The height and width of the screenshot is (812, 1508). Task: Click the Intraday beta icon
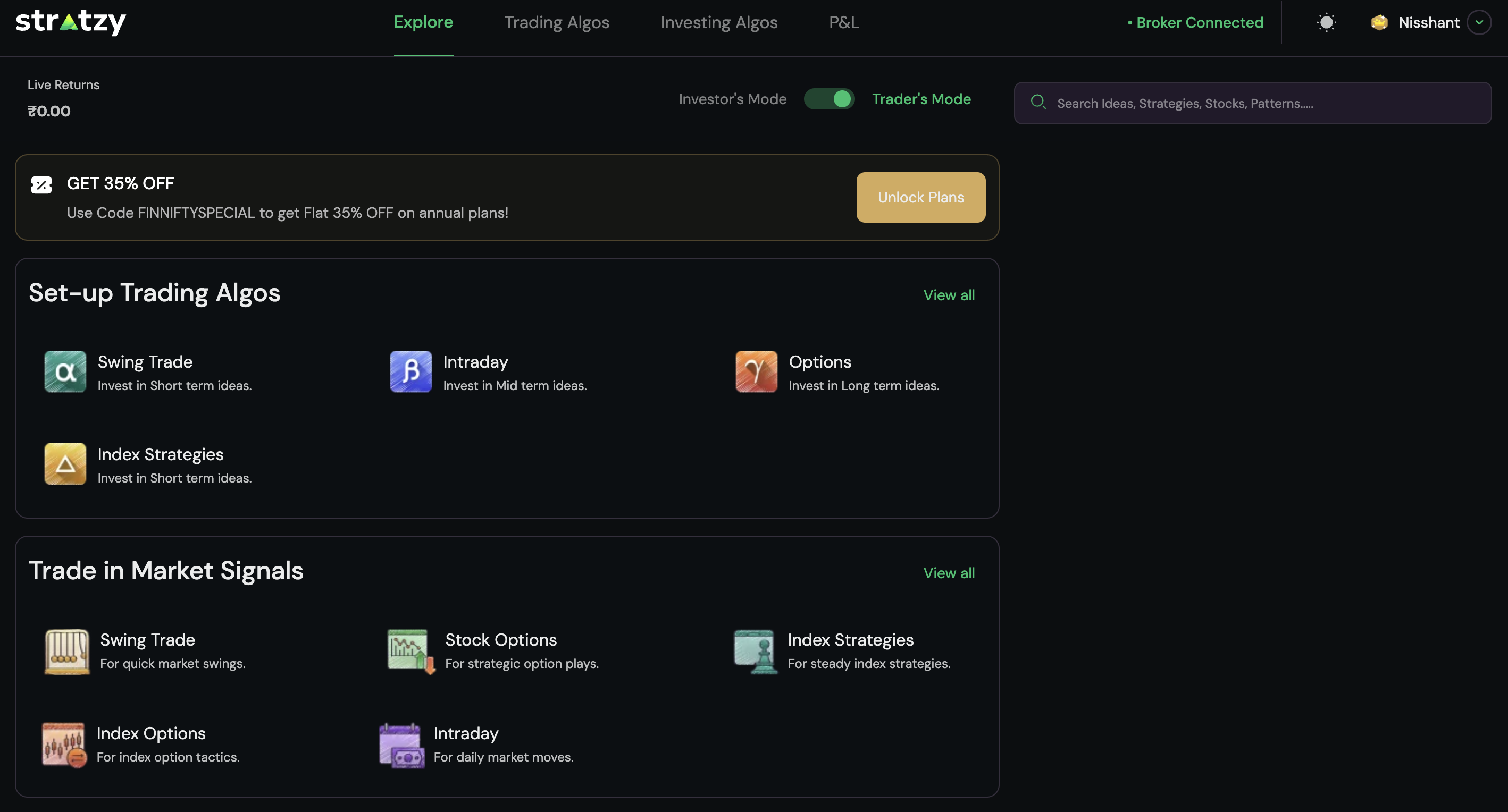[410, 371]
